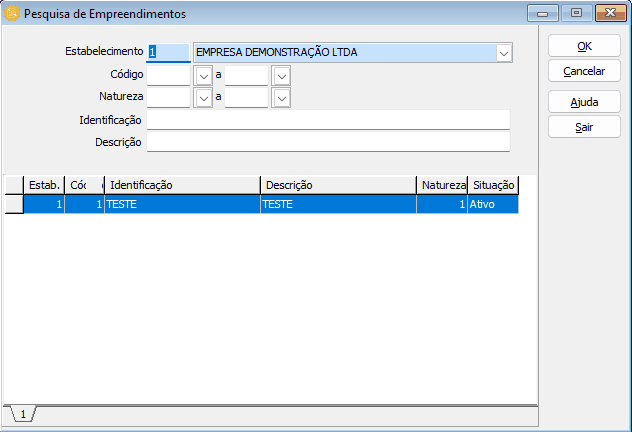632x432 pixels.
Task: Open the second Código range dropdown
Action: point(281,75)
